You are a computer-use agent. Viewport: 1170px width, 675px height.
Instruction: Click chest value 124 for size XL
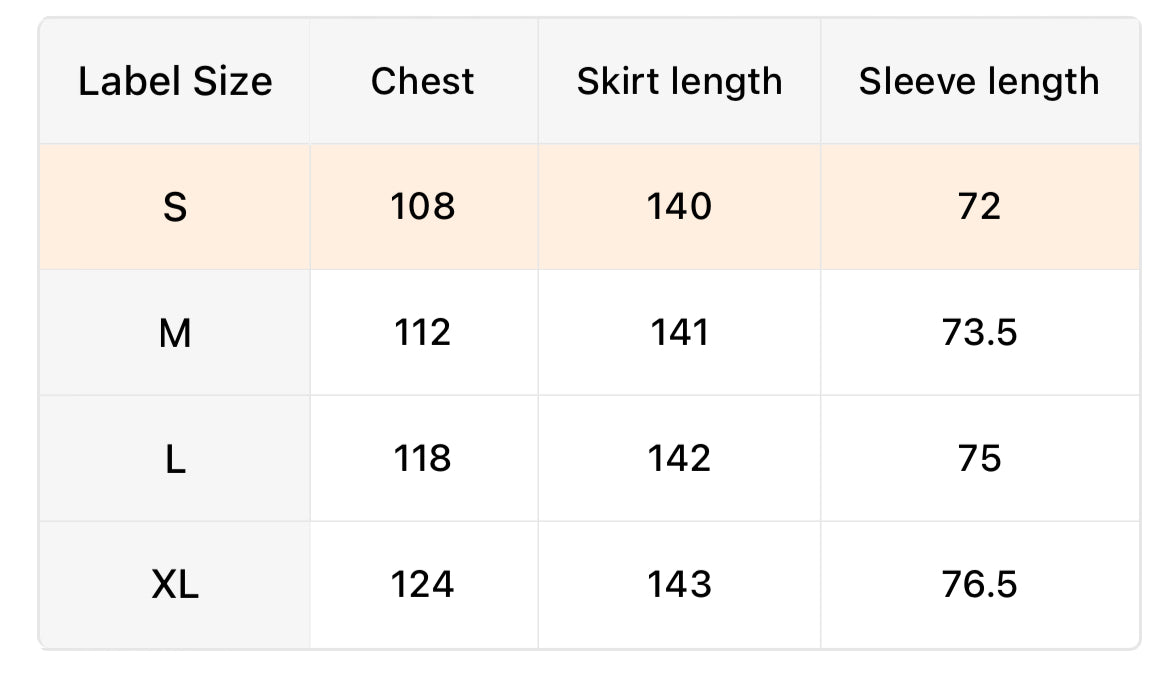tap(423, 584)
